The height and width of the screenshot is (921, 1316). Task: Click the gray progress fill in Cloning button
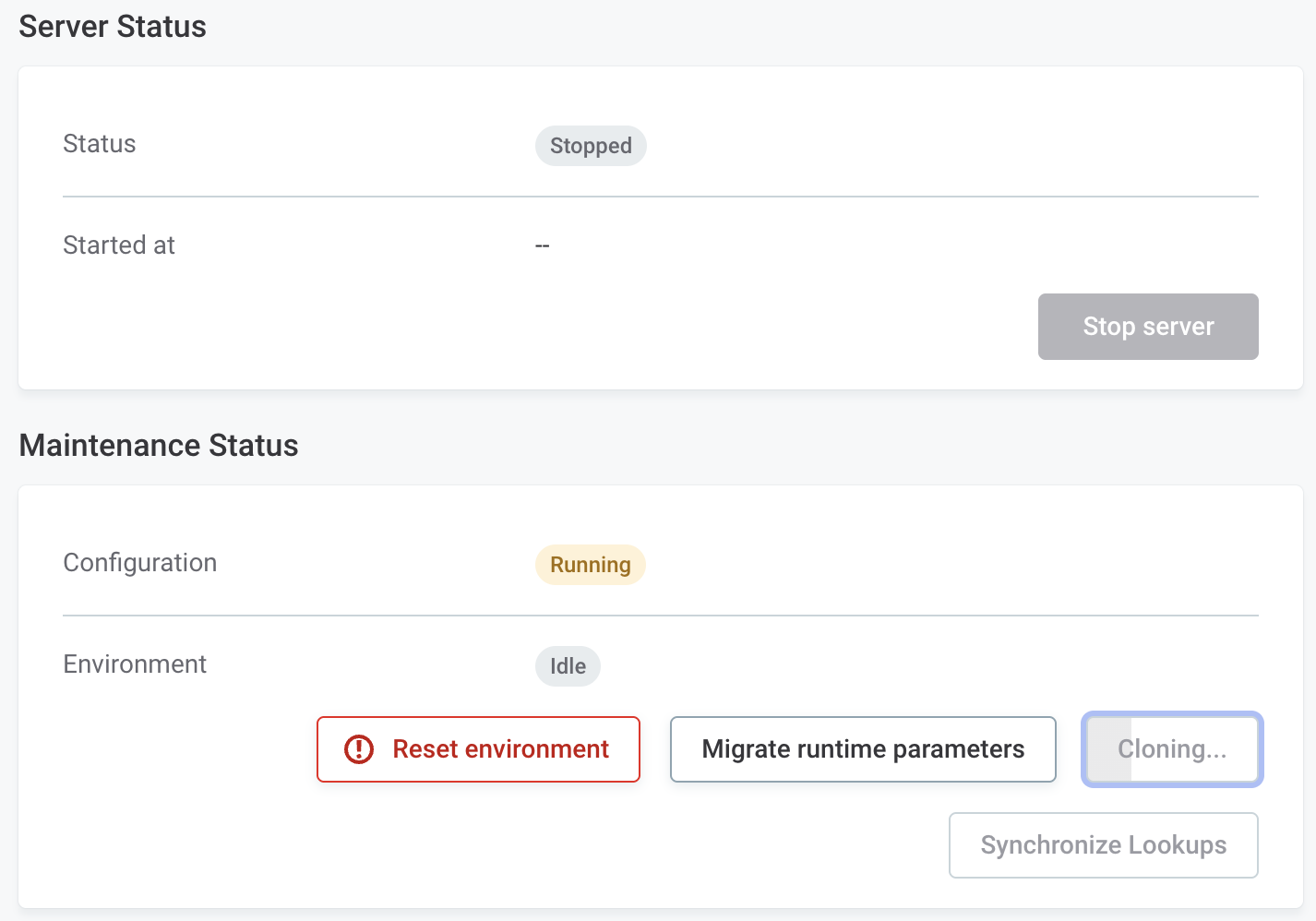1109,749
